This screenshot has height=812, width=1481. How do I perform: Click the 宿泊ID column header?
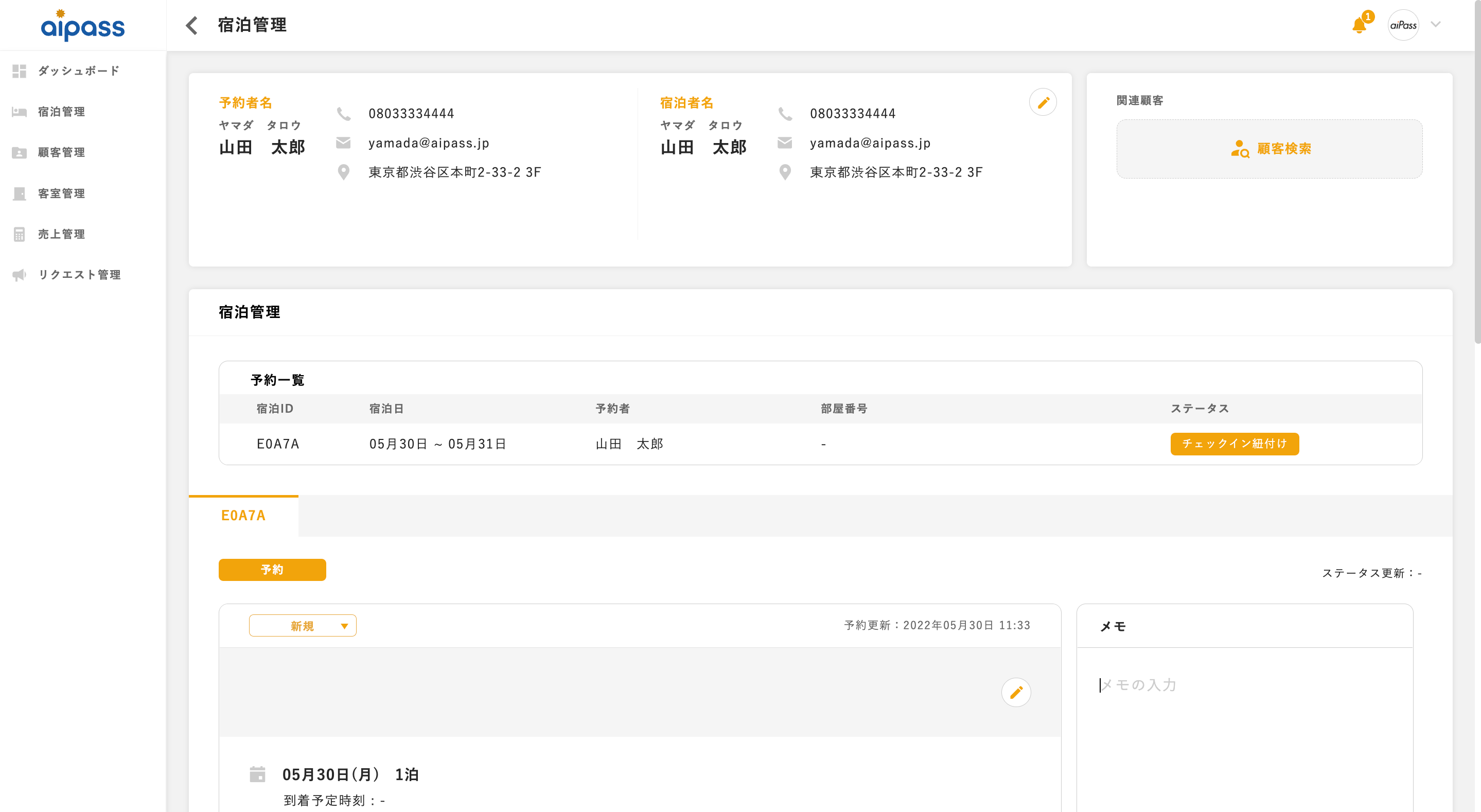[275, 408]
